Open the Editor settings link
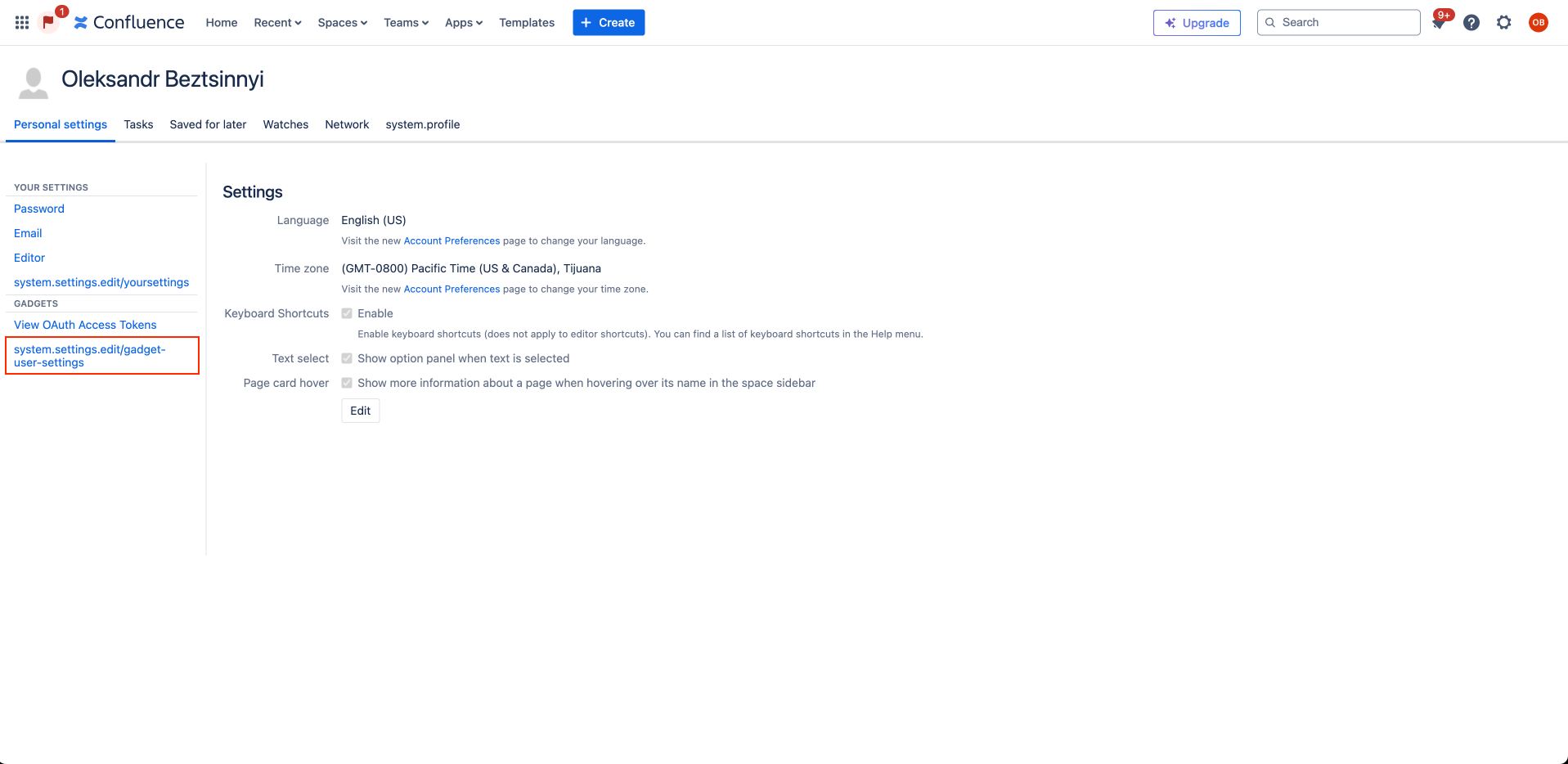 point(29,258)
